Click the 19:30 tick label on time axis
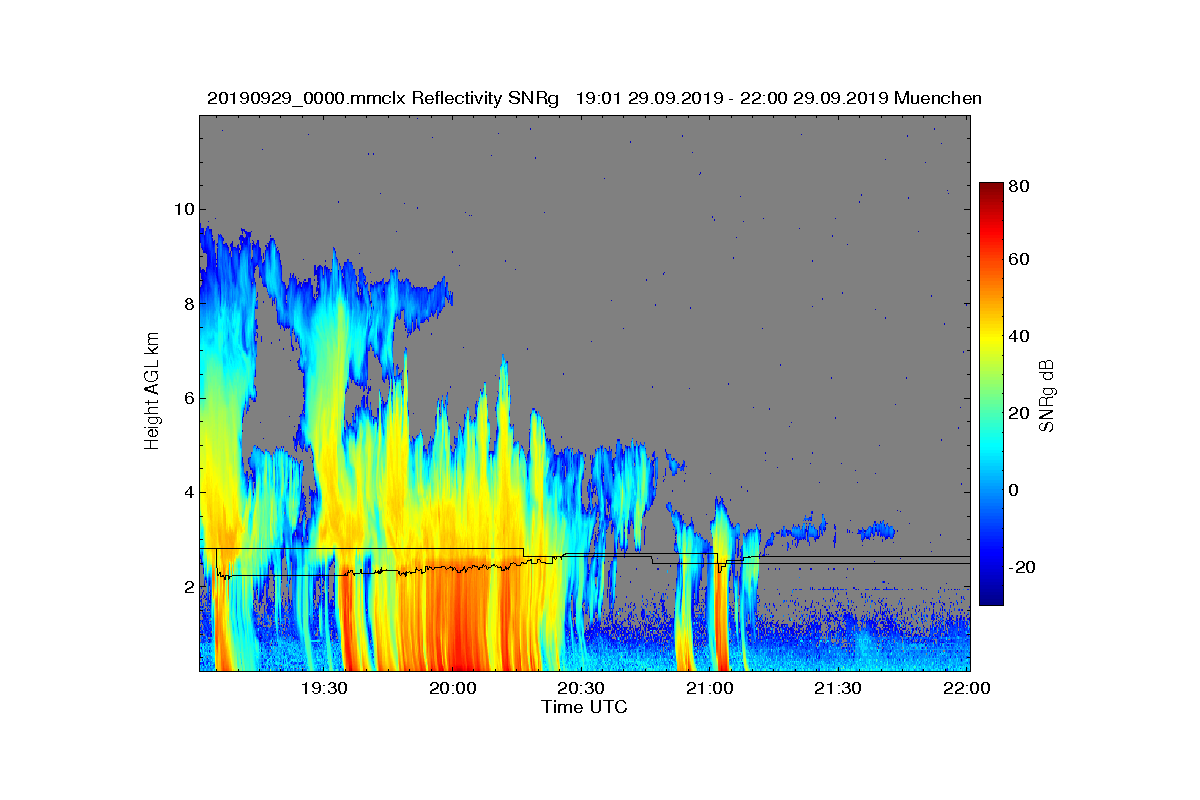The height and width of the screenshot is (800, 1200). click(x=324, y=689)
